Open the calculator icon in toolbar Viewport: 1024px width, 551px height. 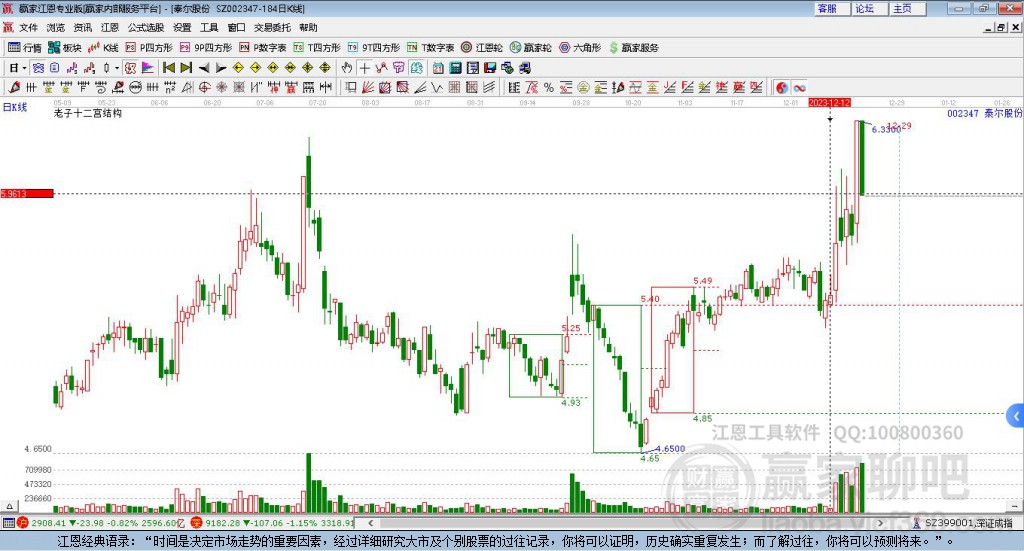point(456,68)
